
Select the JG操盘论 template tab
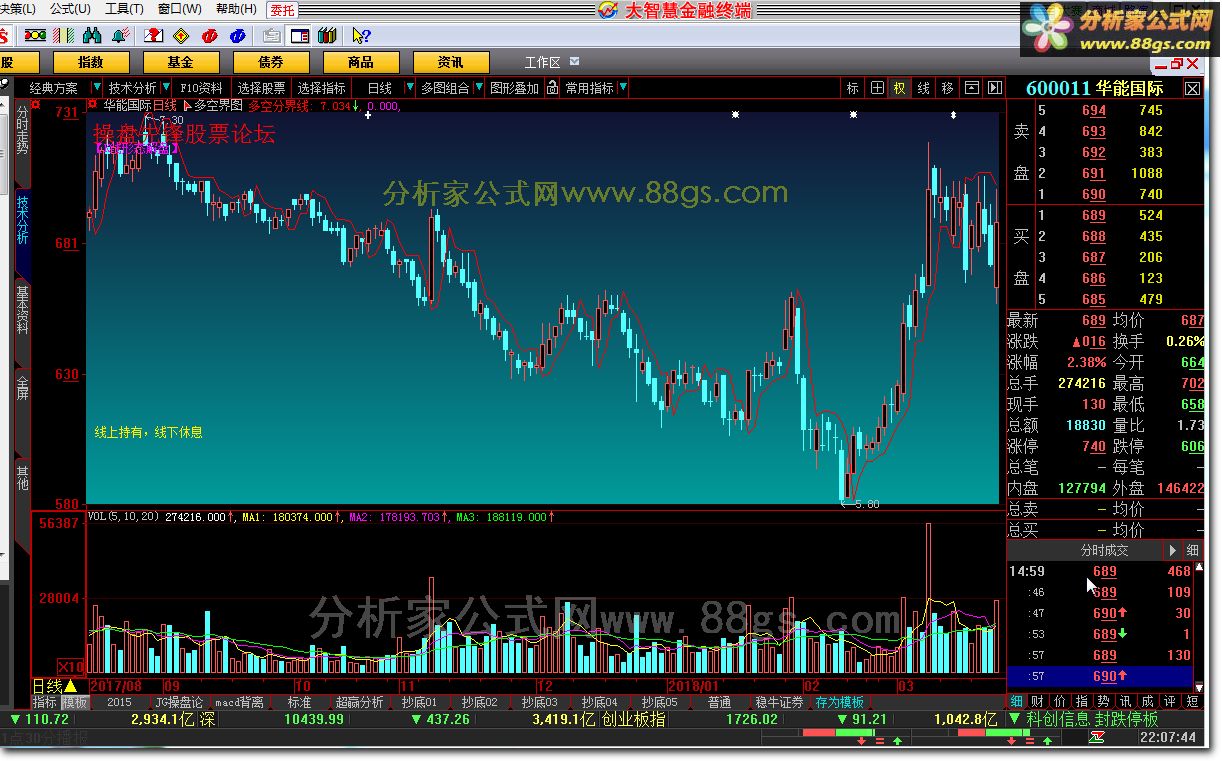pyautogui.click(x=179, y=703)
